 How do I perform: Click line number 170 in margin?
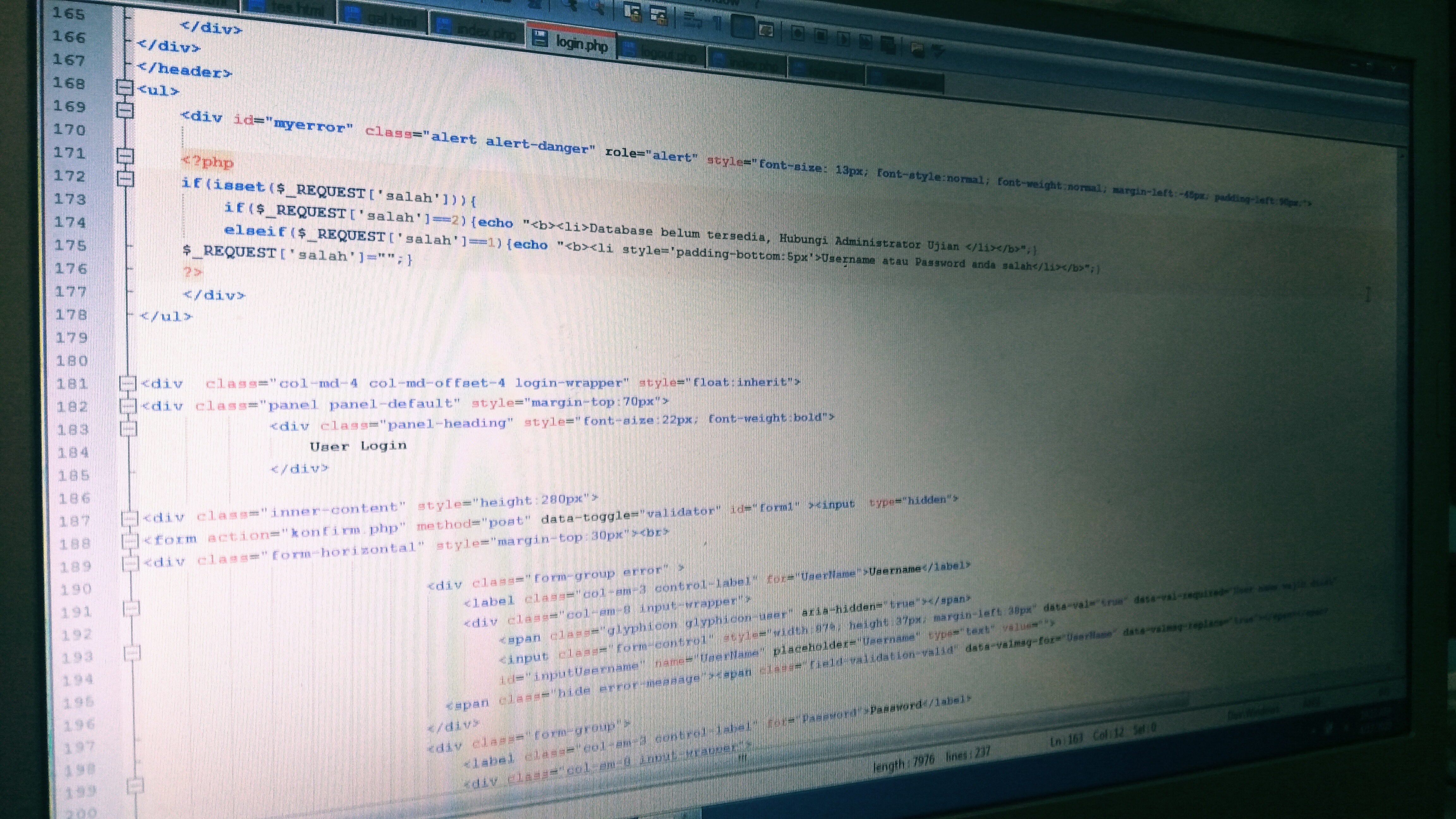(x=70, y=130)
